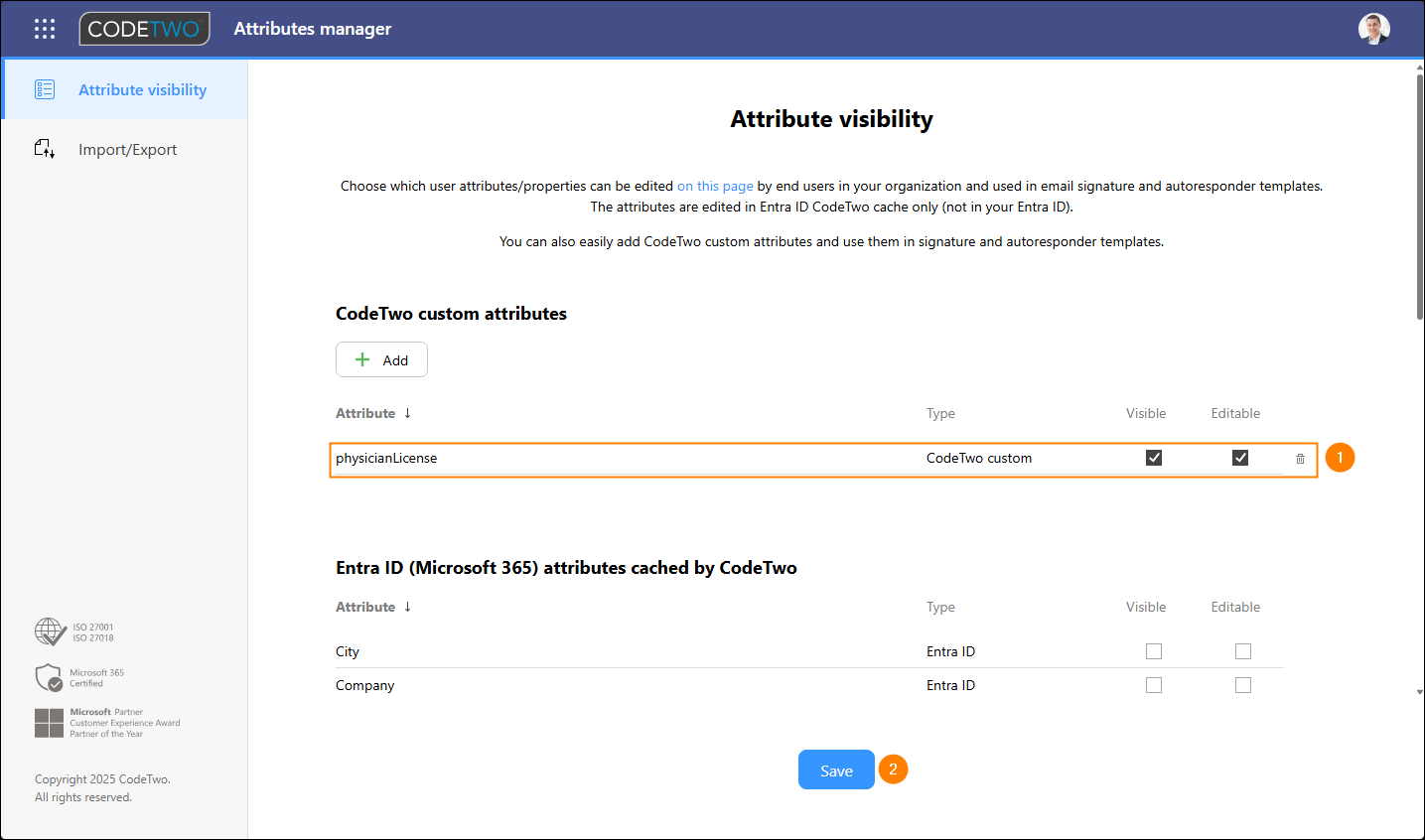Screen dimensions: 1425x840
Task: Switch to the Import/Export menu item
Action: pyautogui.click(x=127, y=149)
